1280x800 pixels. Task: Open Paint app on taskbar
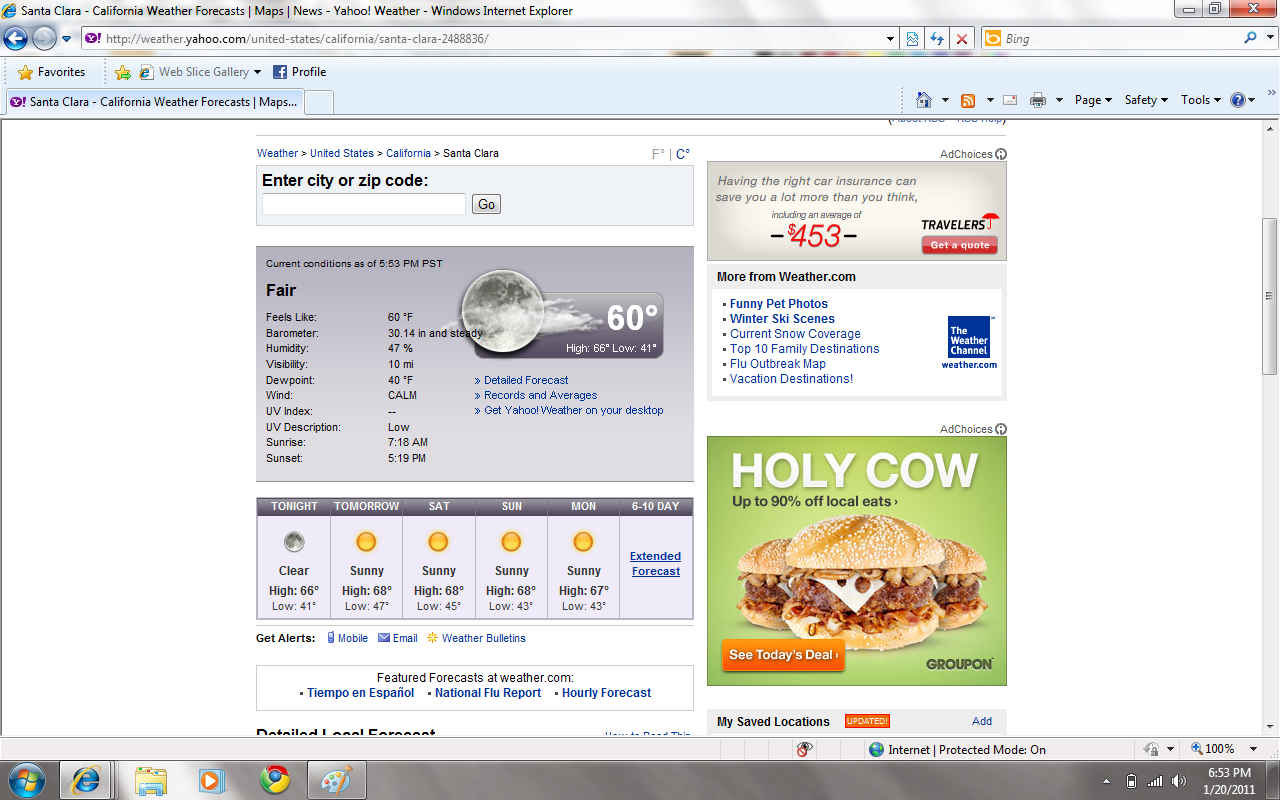click(x=336, y=780)
